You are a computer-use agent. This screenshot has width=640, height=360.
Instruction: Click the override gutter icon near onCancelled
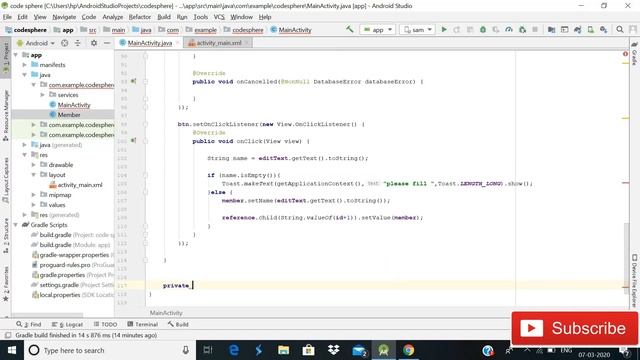click(133, 81)
